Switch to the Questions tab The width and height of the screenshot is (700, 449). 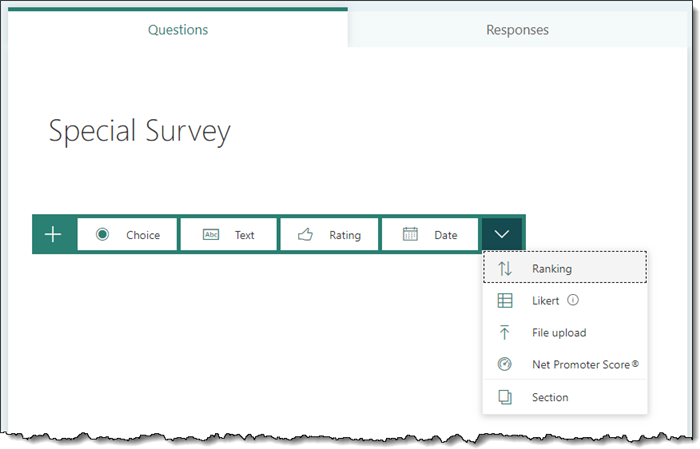click(178, 30)
